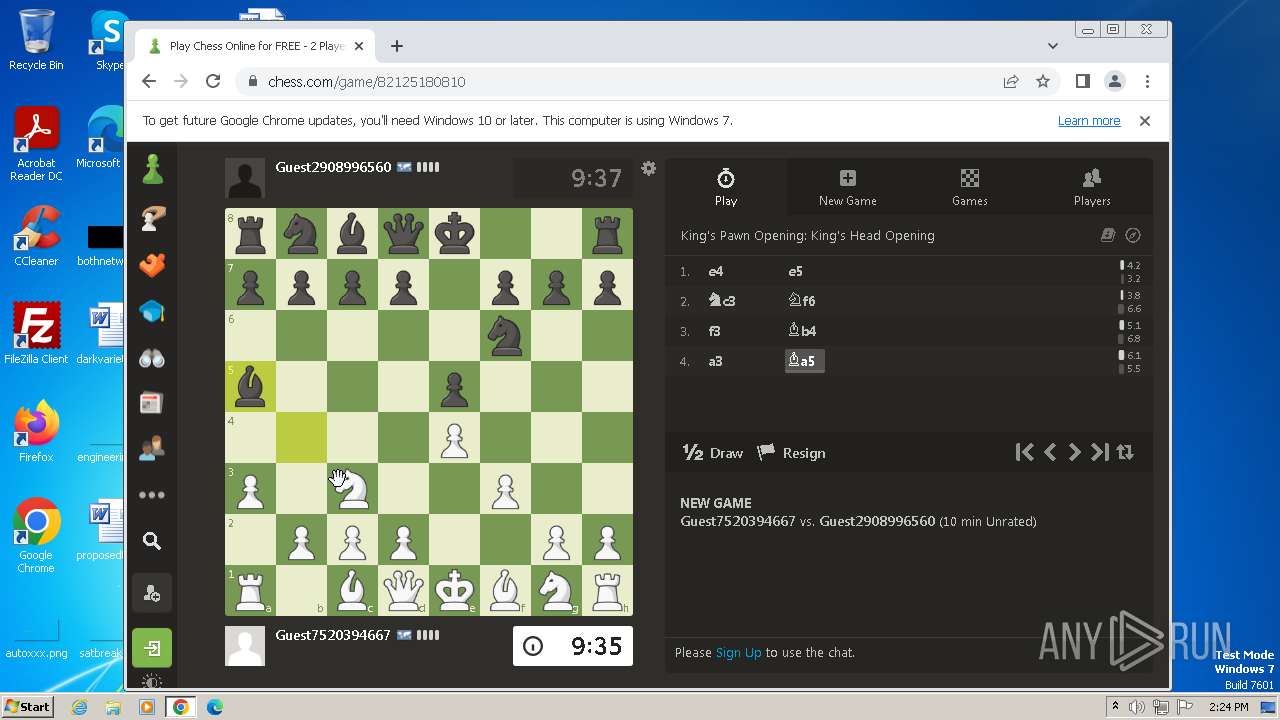Open Chrome side panel icon

(1082, 82)
